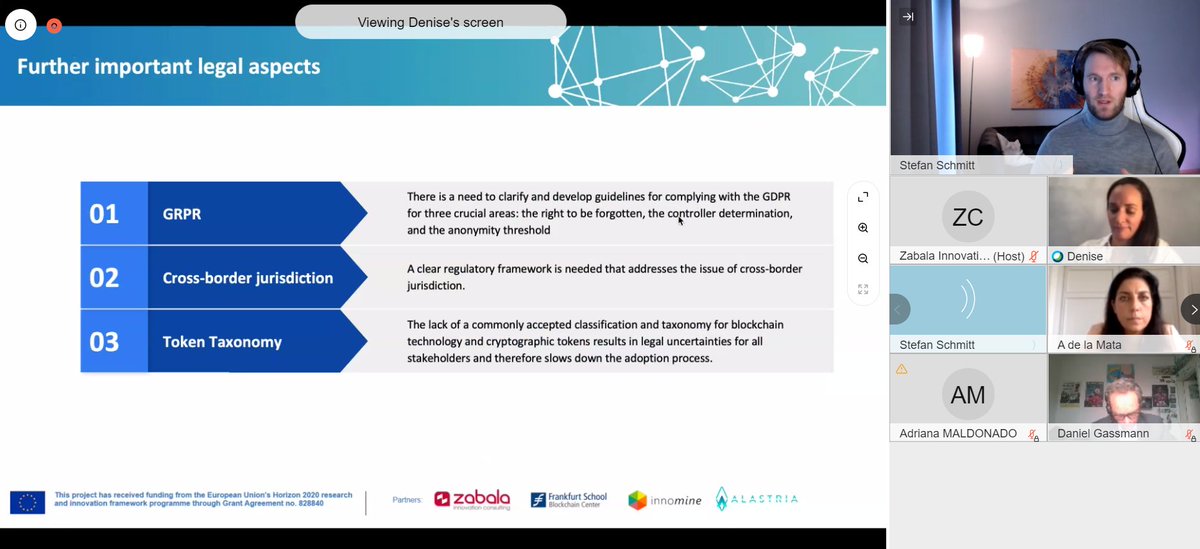1200x549 pixels.
Task: Zoom out of the shared screen
Action: (x=863, y=259)
